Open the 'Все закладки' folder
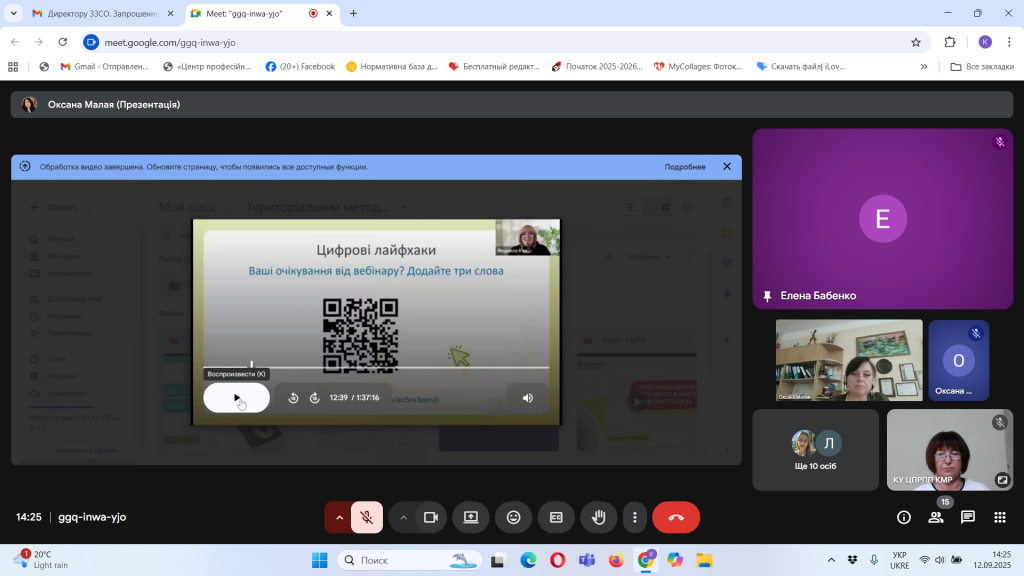 tap(982, 67)
